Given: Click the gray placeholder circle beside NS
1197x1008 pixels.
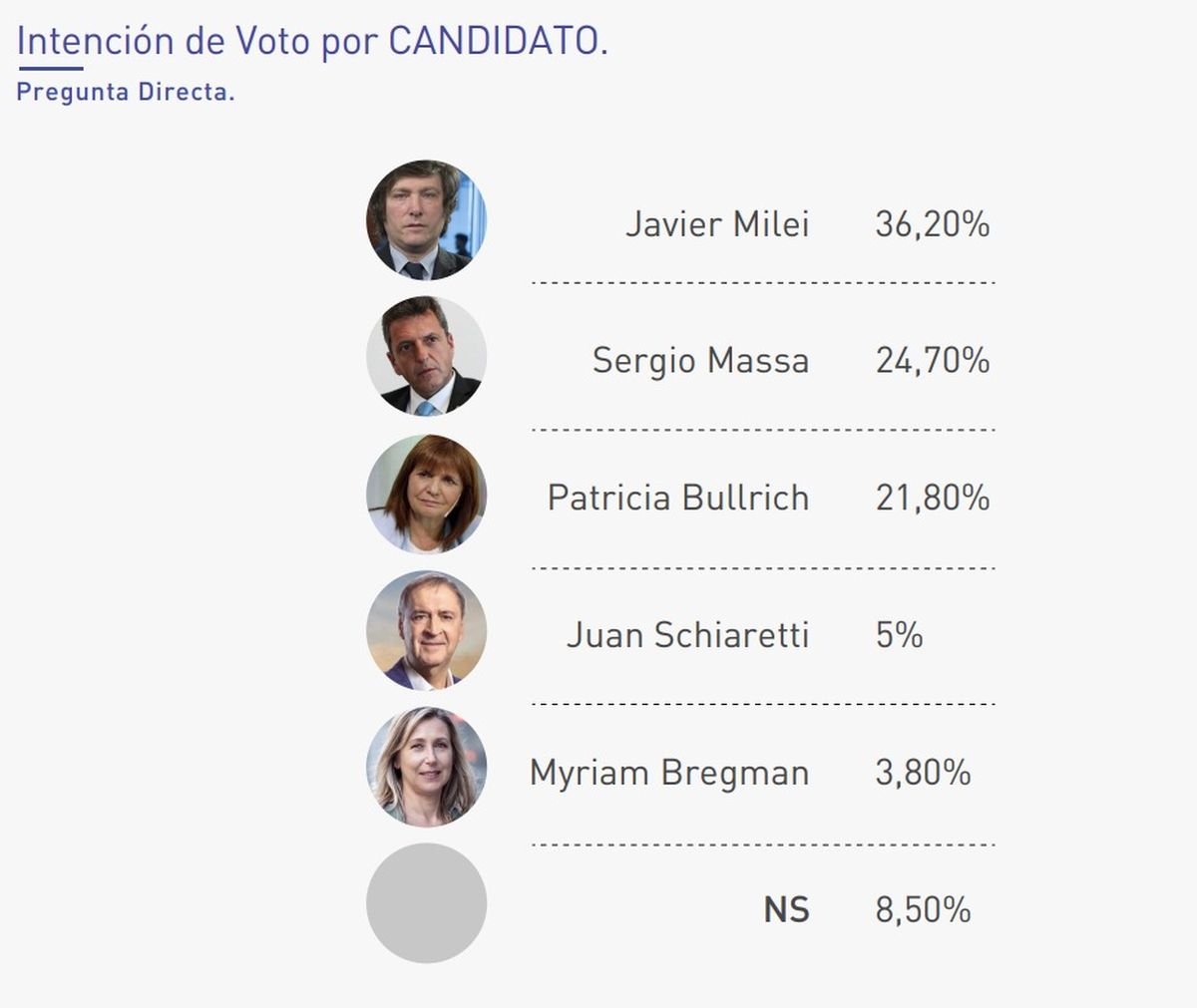Looking at the screenshot, I should [426, 903].
